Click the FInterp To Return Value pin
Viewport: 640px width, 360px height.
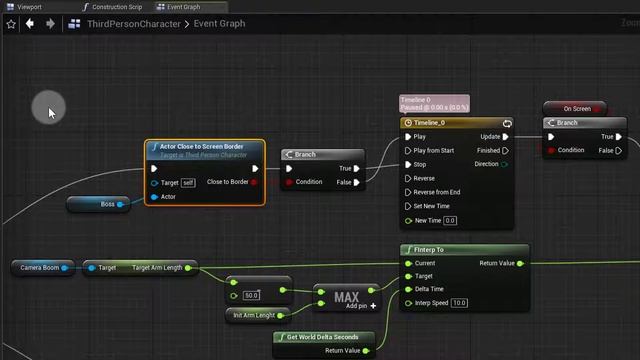tap(520, 264)
